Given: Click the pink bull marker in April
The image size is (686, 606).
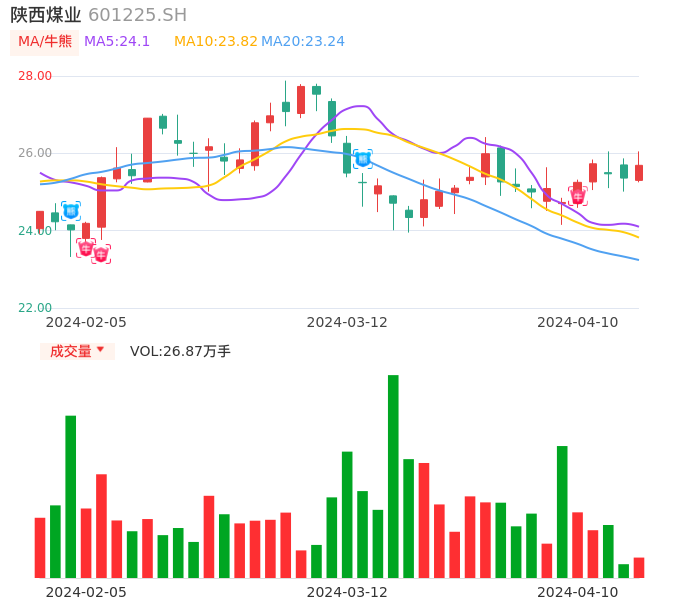Looking at the screenshot, I should click(578, 196).
